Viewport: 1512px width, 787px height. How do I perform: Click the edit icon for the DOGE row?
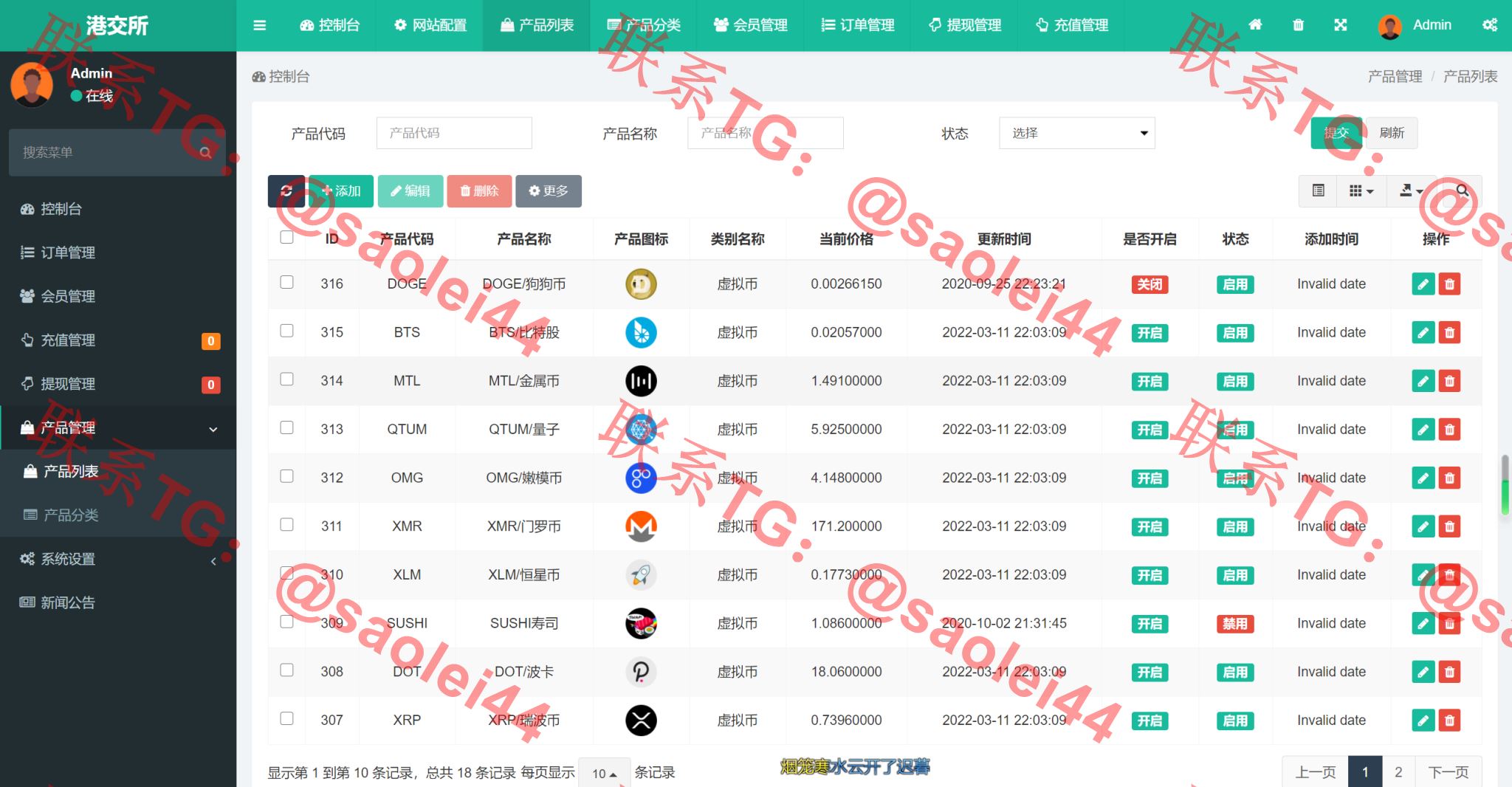tap(1423, 284)
